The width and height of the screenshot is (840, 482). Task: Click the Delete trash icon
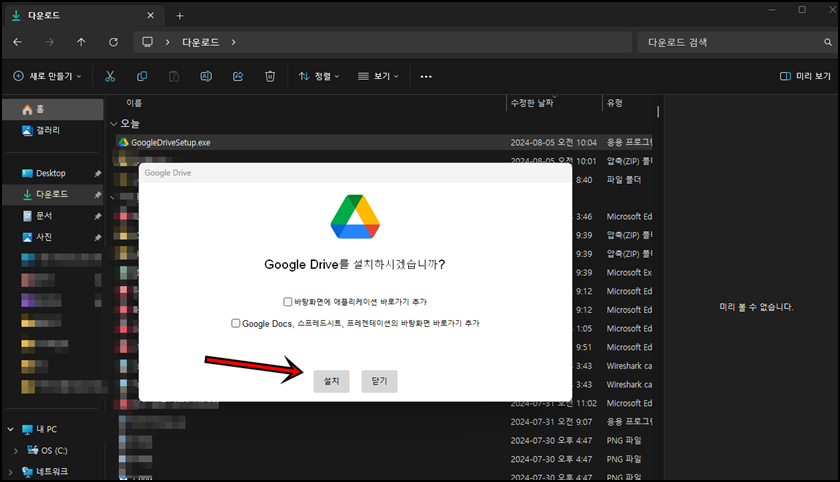(x=270, y=76)
